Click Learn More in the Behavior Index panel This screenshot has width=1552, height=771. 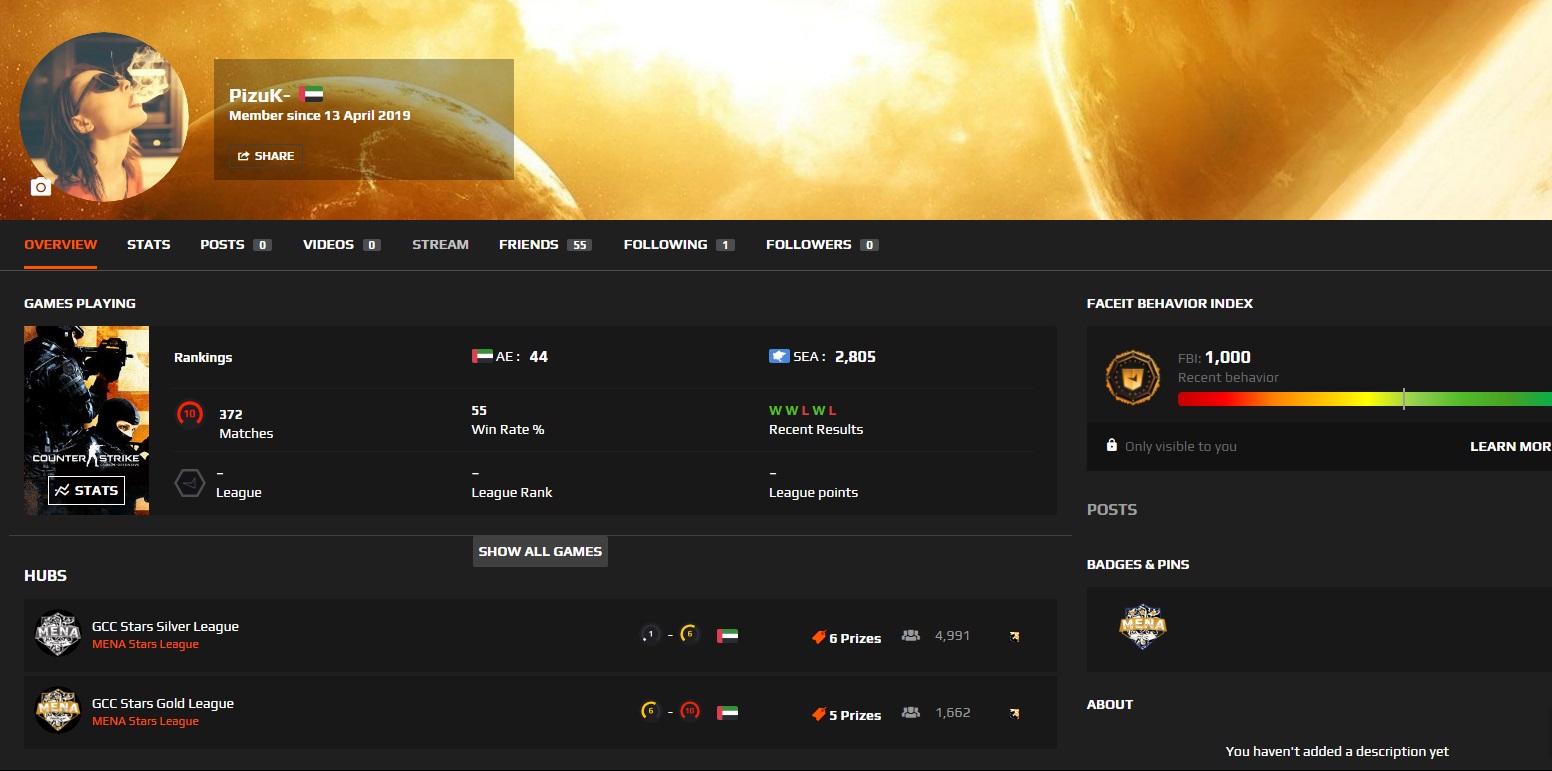click(x=1510, y=446)
